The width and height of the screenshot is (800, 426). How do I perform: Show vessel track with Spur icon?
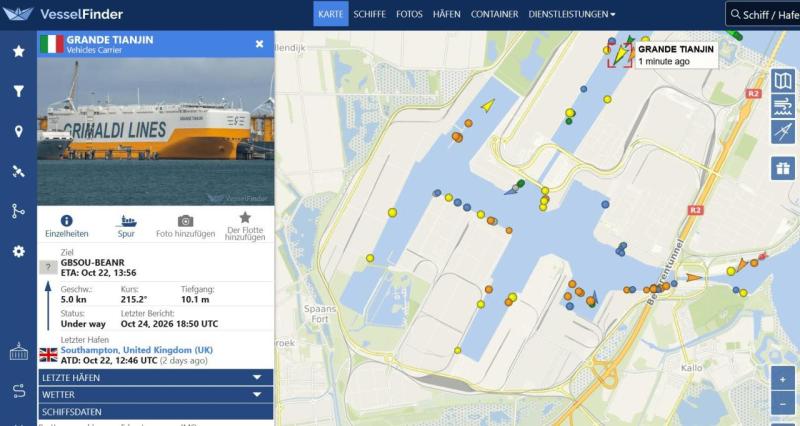(x=126, y=221)
